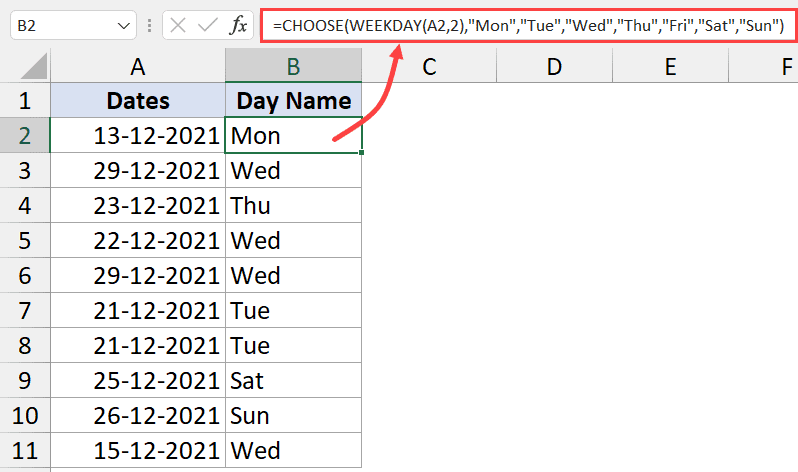Select the cell containing 25-12-2021
This screenshot has height=472, width=798.
click(137, 380)
